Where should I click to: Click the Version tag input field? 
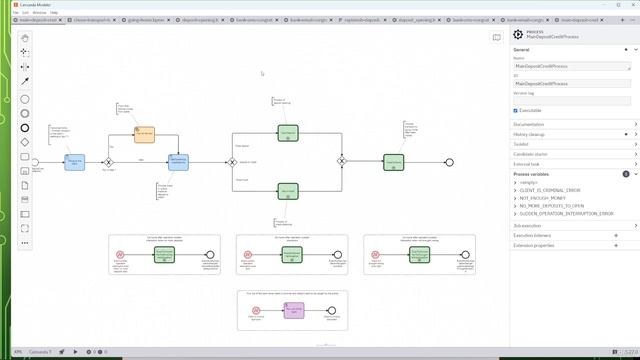(x=572, y=101)
